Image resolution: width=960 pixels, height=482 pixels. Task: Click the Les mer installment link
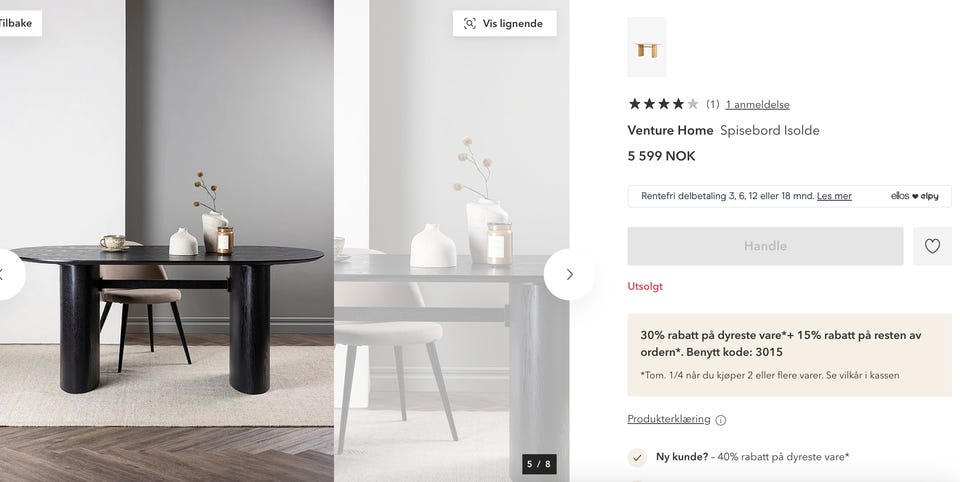[x=834, y=196]
